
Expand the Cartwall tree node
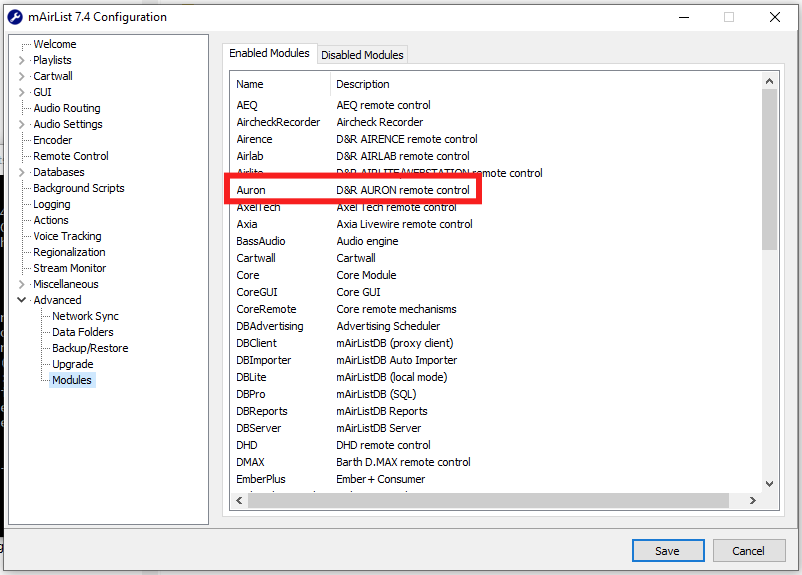click(21, 76)
